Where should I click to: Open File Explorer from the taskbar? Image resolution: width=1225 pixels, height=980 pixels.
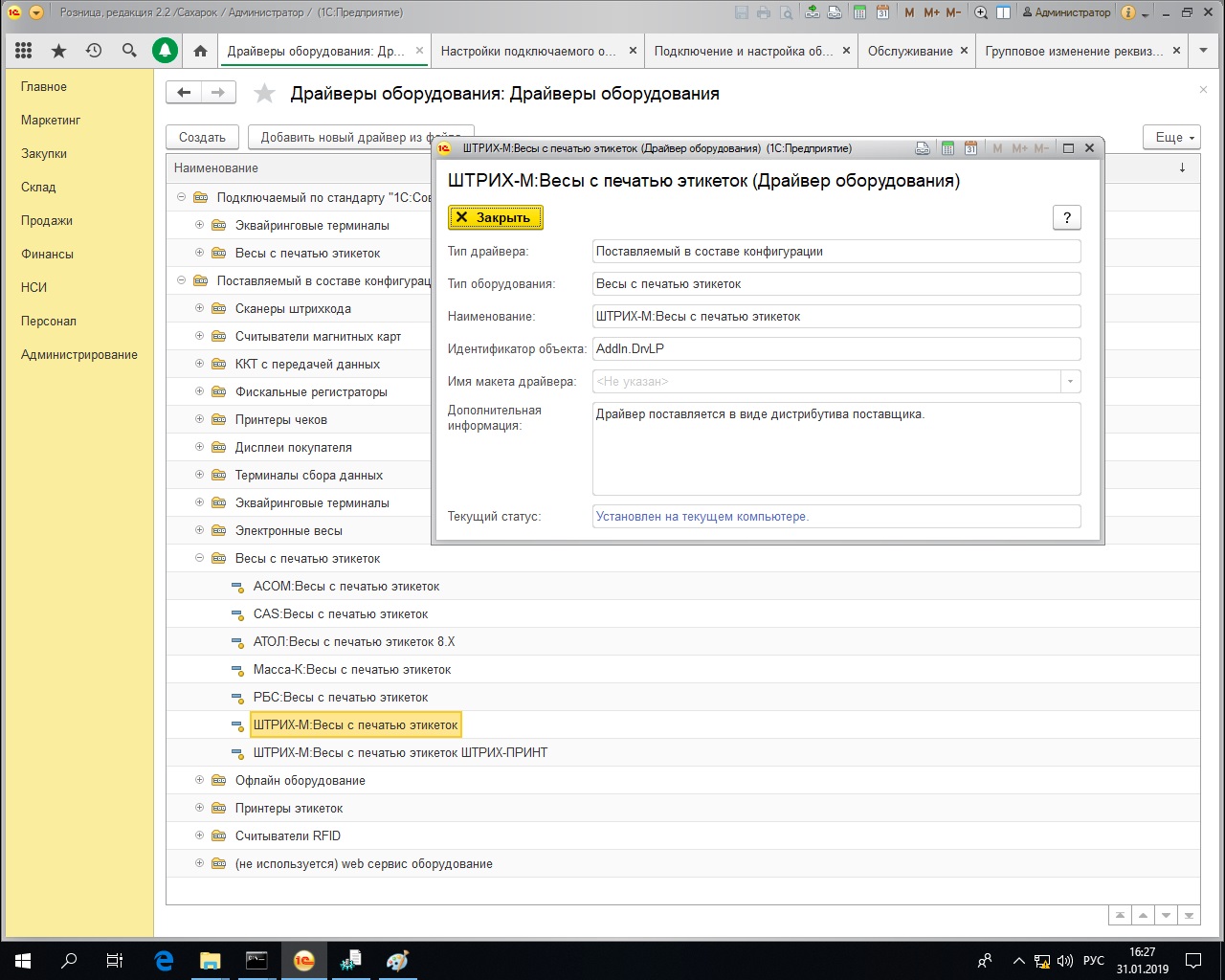coord(211,960)
